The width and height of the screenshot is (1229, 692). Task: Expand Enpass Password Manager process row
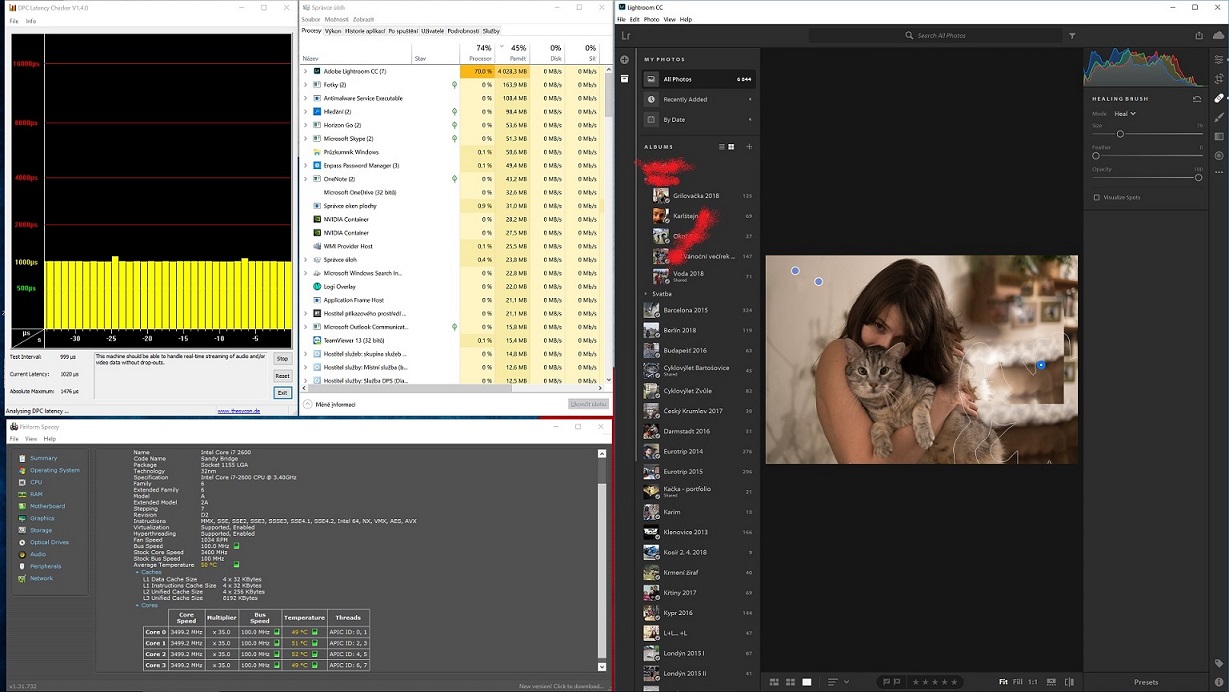click(x=306, y=165)
